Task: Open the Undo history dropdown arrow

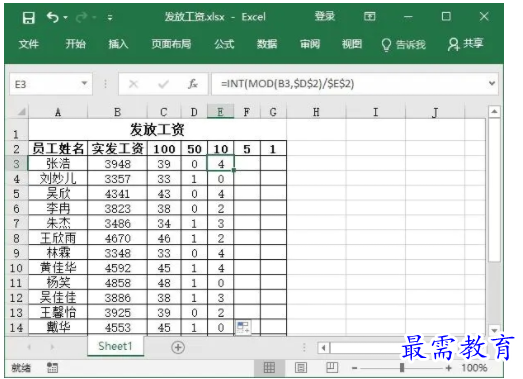Action: pyautogui.click(x=65, y=17)
